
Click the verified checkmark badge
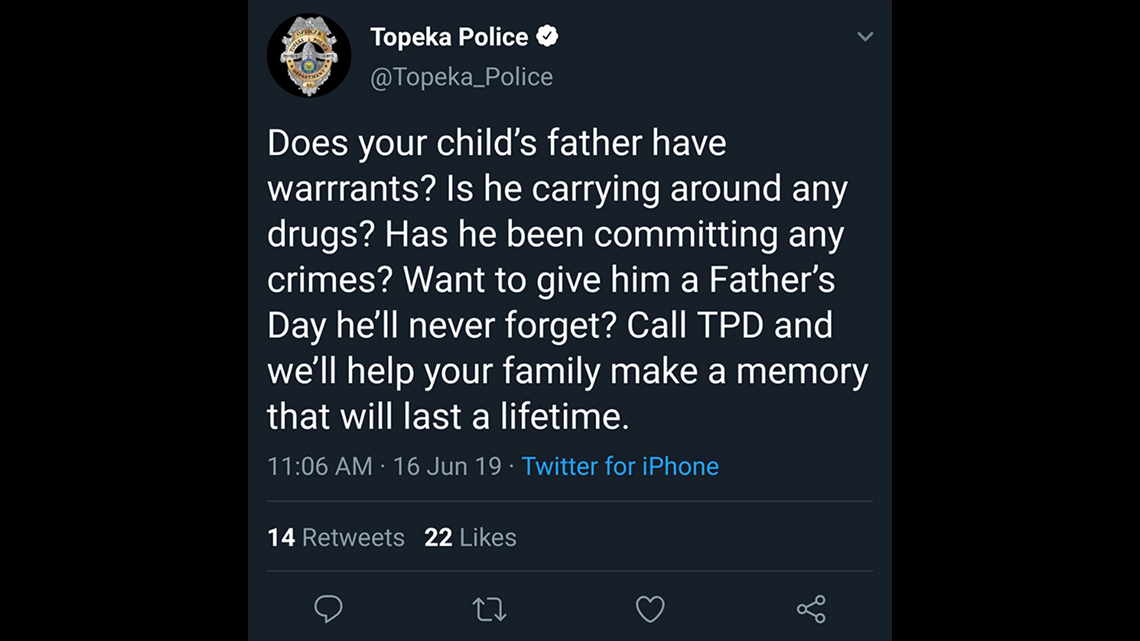click(x=547, y=36)
